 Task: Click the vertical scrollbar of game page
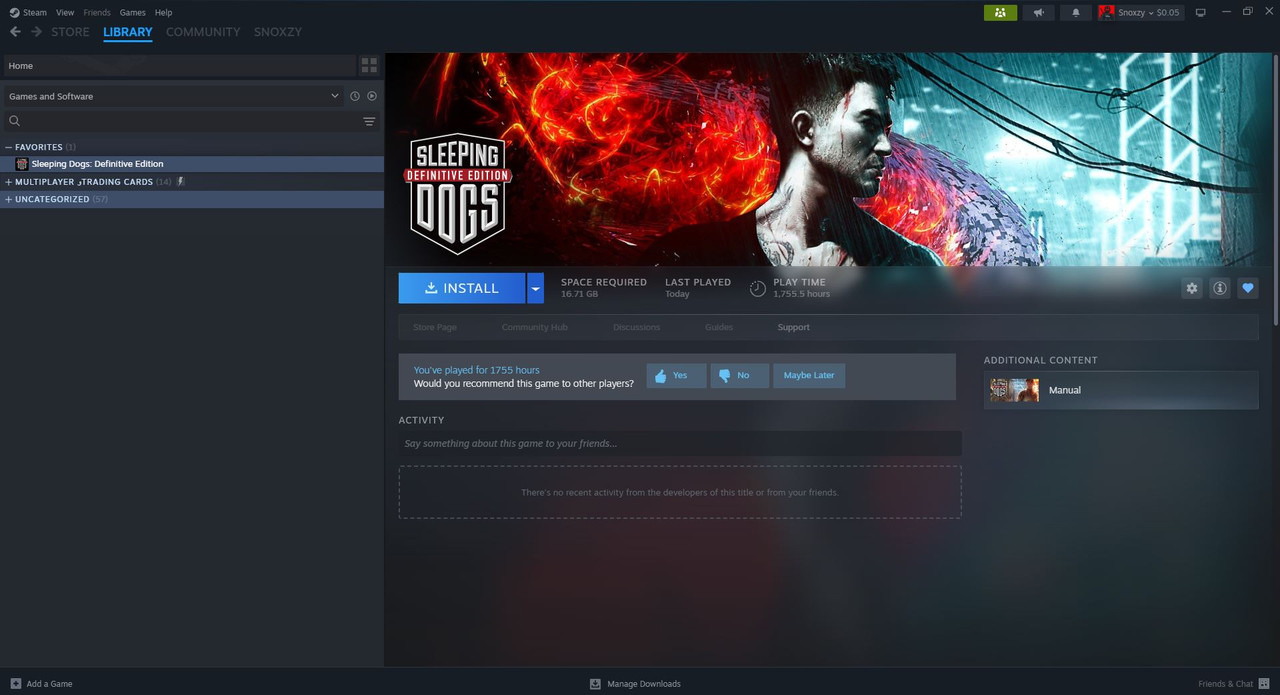pos(1275,190)
